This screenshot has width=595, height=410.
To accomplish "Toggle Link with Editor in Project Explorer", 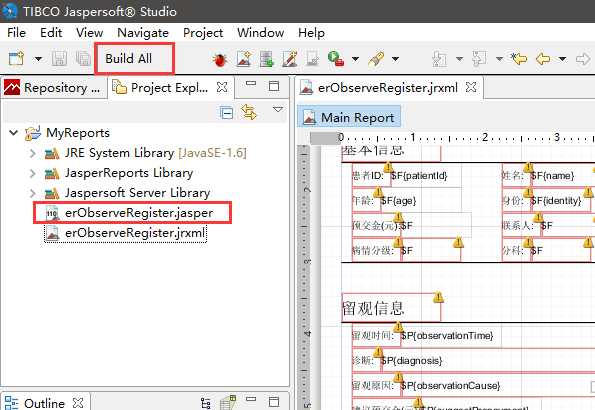I will pyautogui.click(x=249, y=112).
